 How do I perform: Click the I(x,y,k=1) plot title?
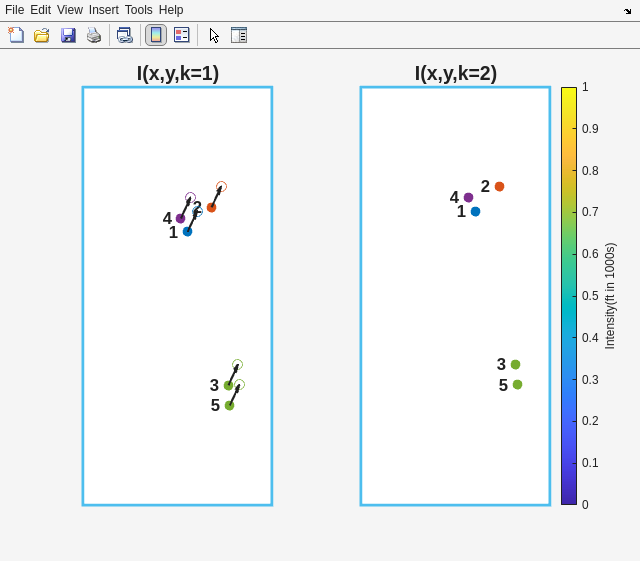pyautogui.click(x=178, y=73)
